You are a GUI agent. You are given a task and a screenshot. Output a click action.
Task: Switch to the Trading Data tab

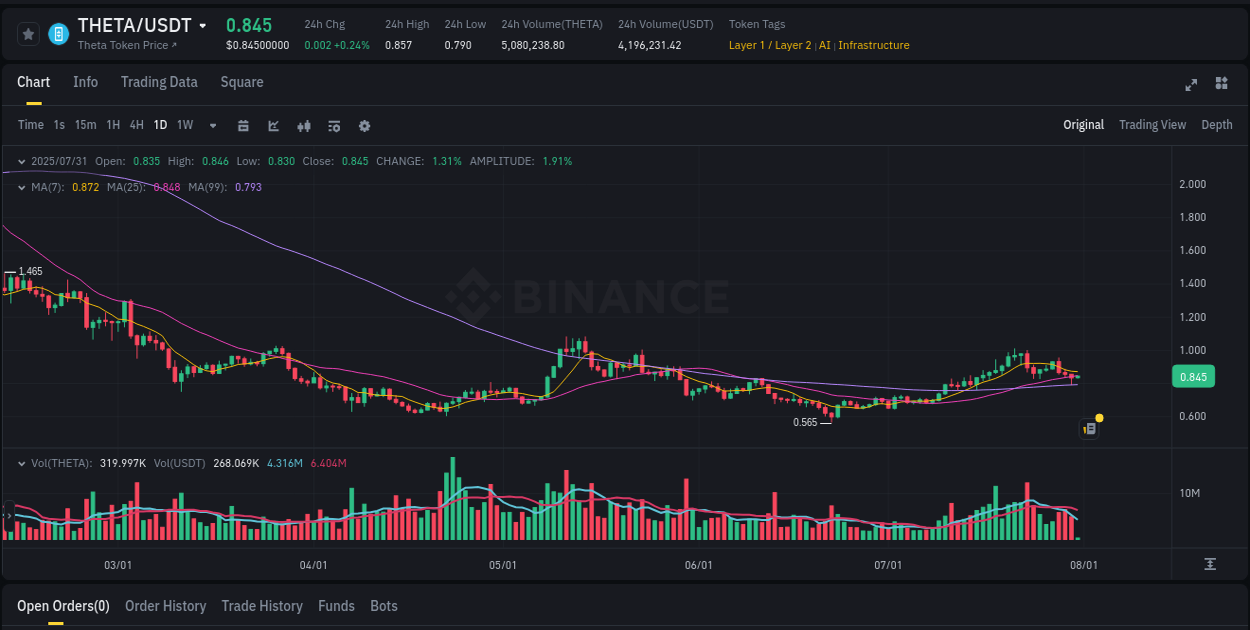click(x=159, y=82)
